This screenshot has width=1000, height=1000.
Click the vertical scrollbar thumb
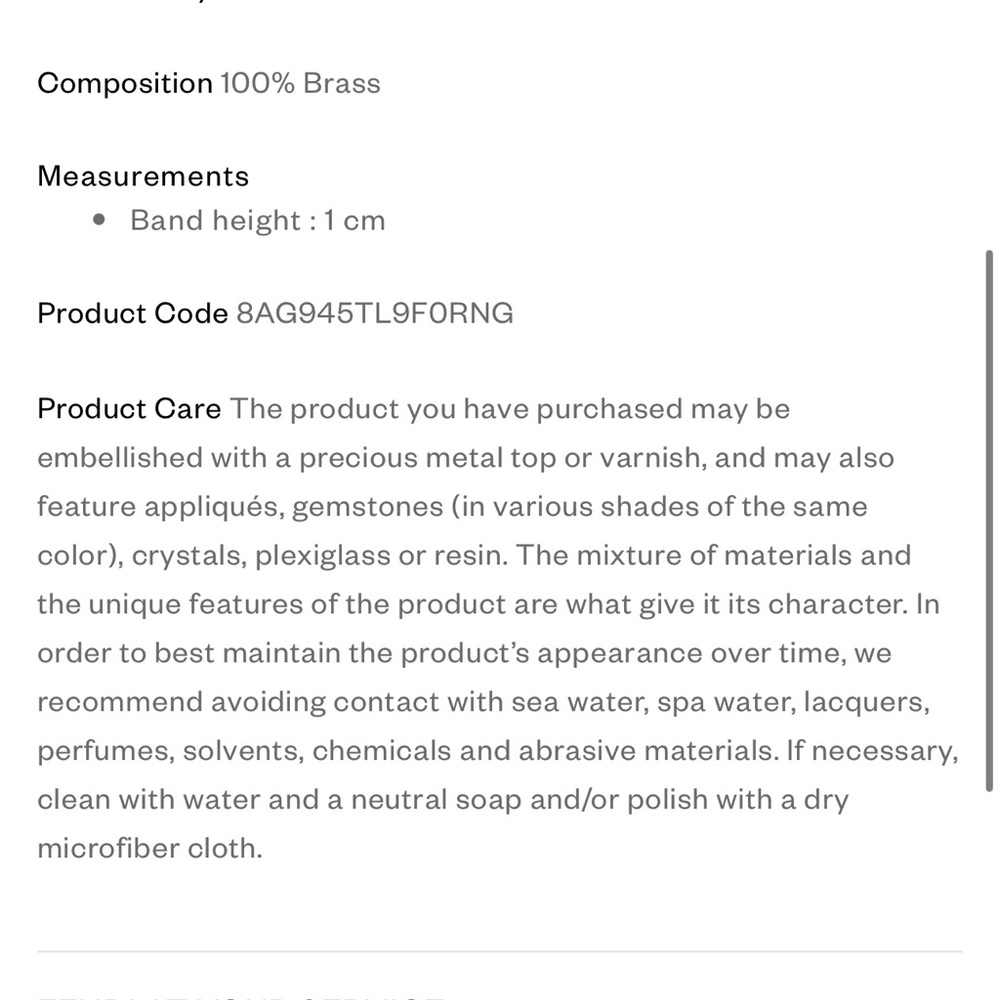pyautogui.click(x=990, y=520)
